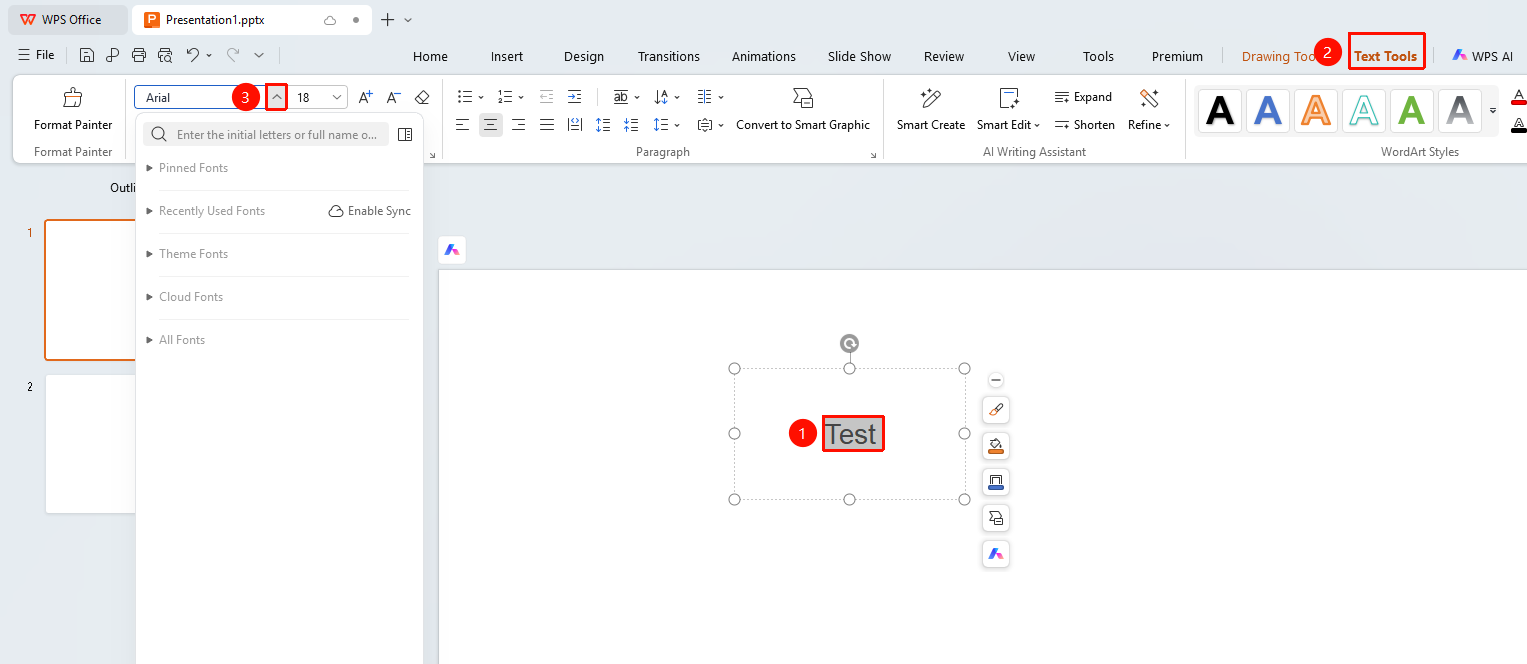
Task: Click the red text fill color button
Action: 1518,97
